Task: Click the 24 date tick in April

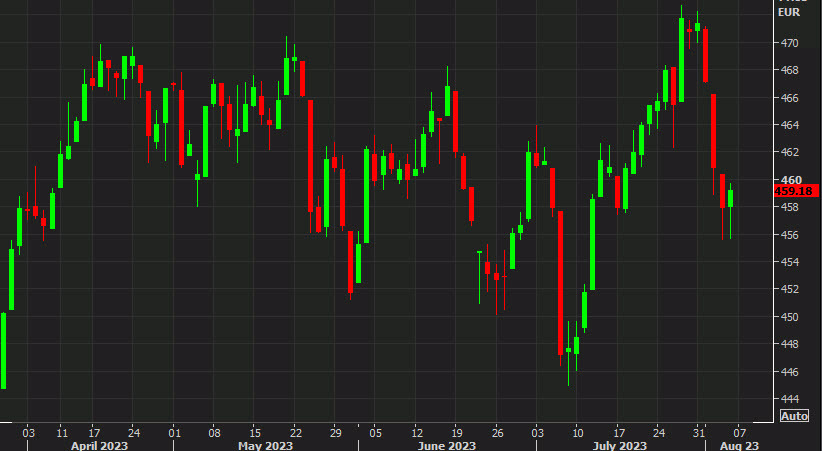Action: coord(134,433)
